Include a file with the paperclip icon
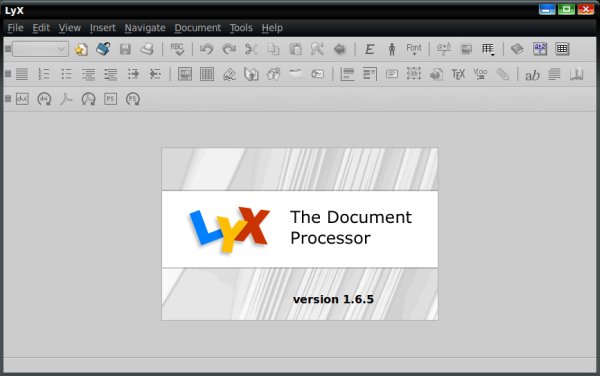Screen dimensions: 600x376 (x=502, y=74)
